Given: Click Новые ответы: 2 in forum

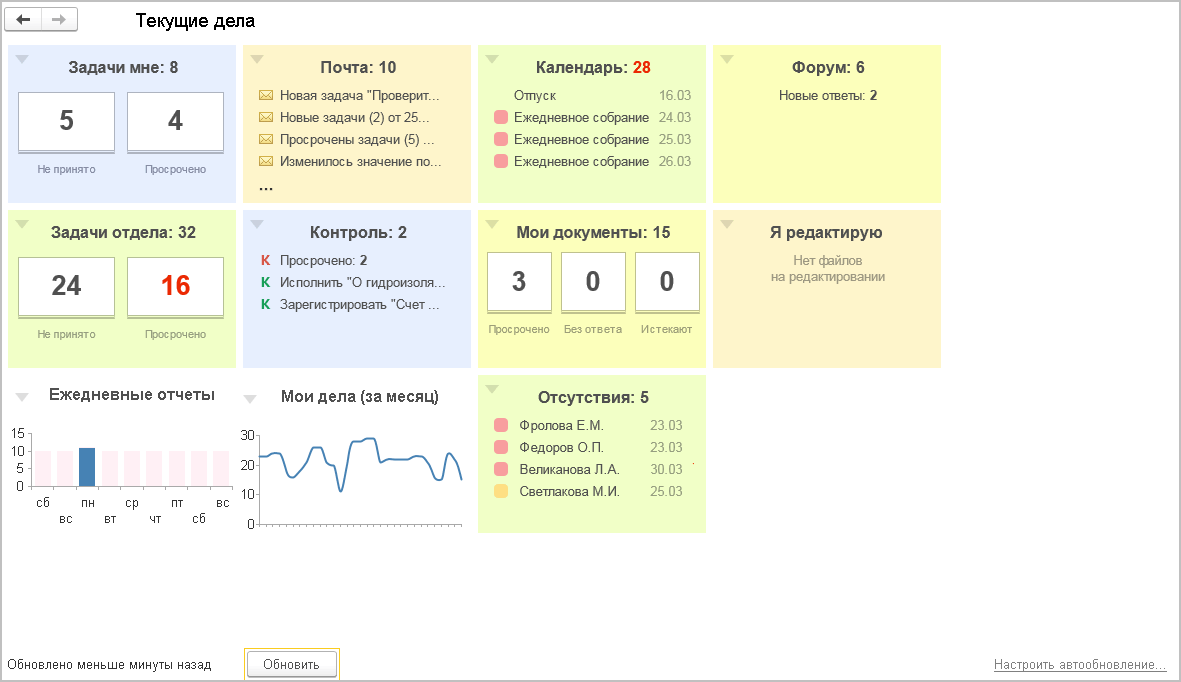Looking at the screenshot, I should pyautogui.click(x=828, y=96).
